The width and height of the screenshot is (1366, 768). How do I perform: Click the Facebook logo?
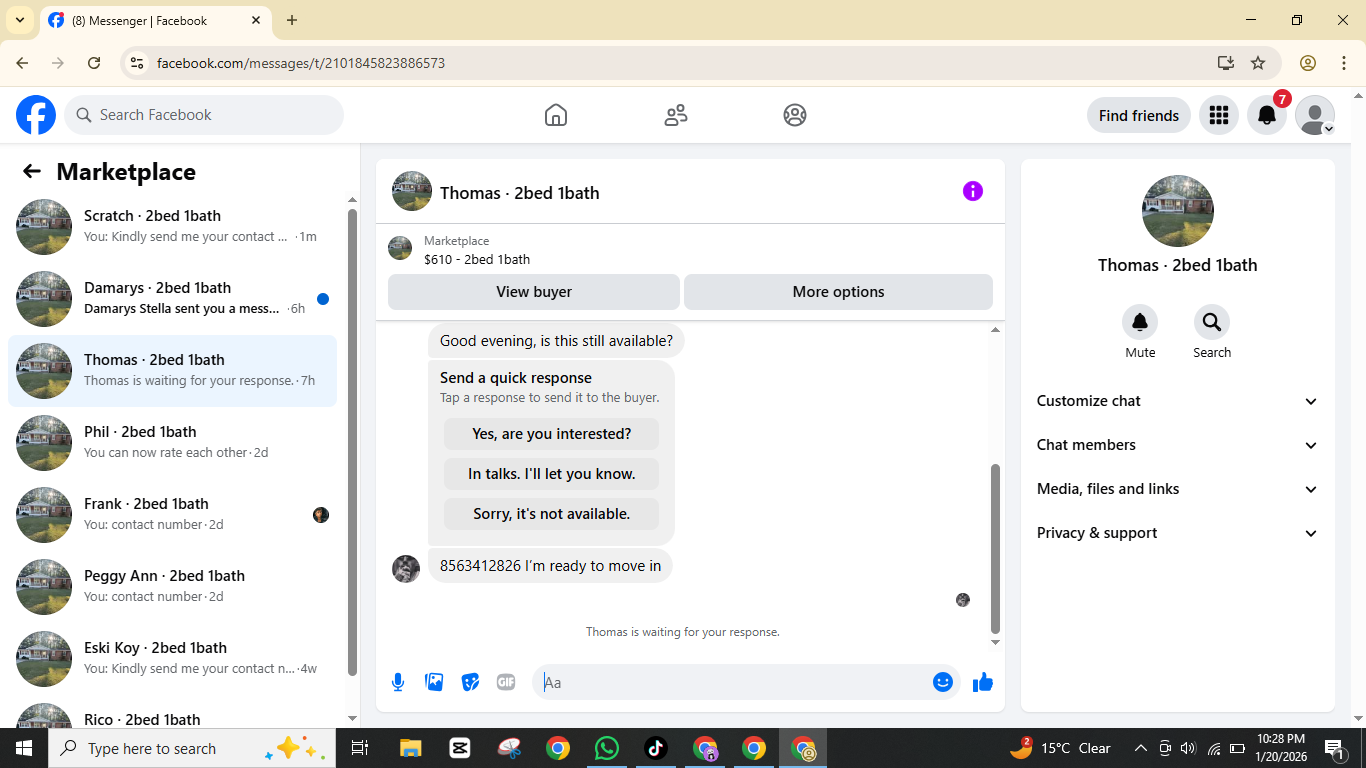[36, 115]
